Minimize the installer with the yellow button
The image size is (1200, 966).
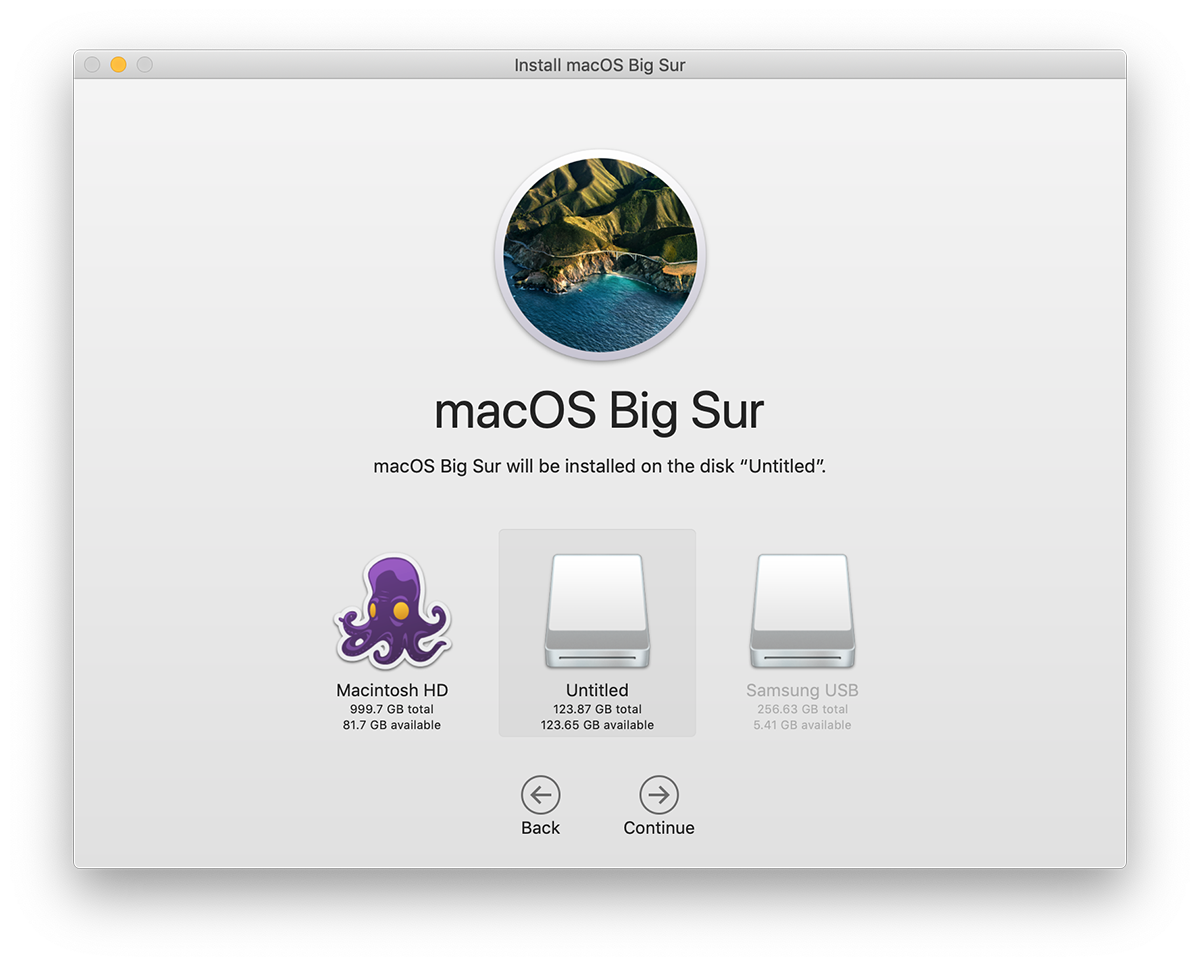(x=118, y=65)
